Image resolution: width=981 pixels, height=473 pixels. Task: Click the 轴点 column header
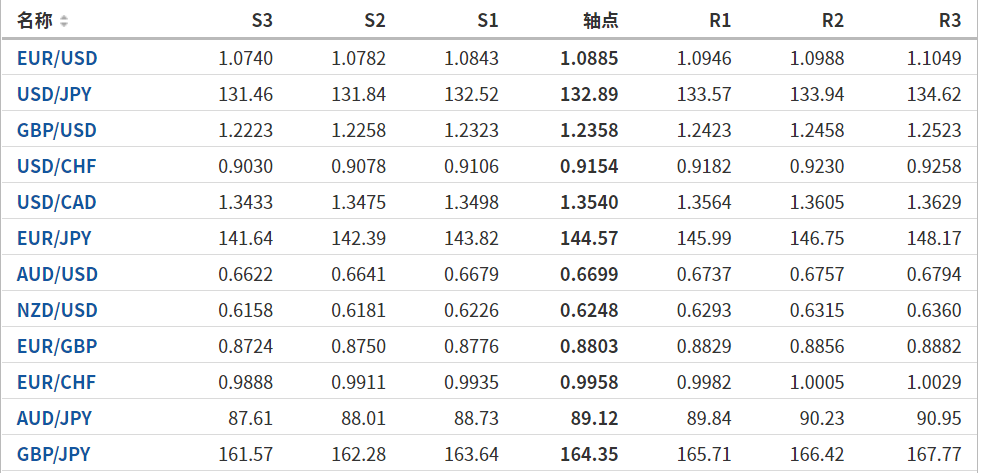coord(600,21)
